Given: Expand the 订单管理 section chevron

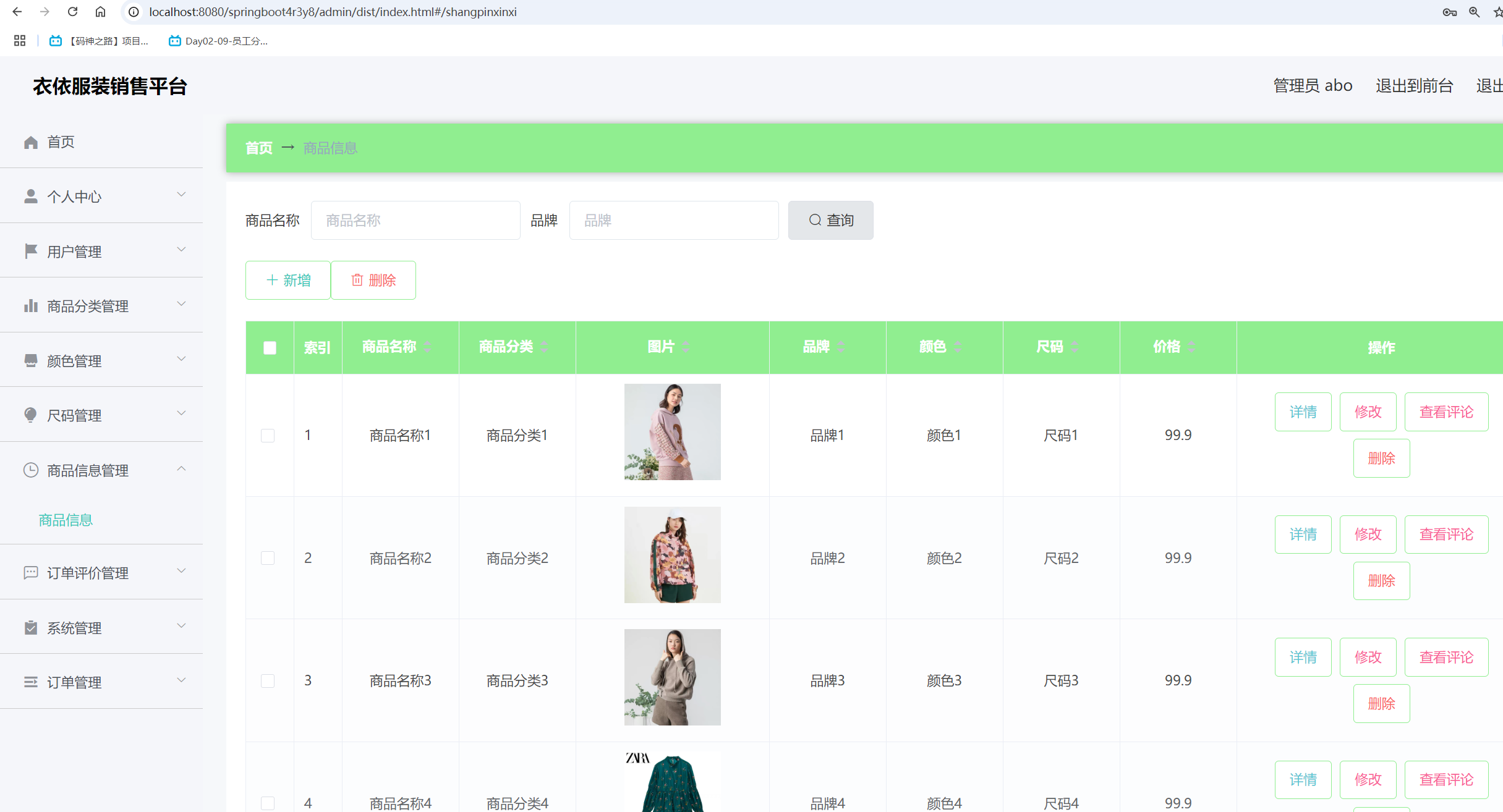Looking at the screenshot, I should [x=181, y=680].
